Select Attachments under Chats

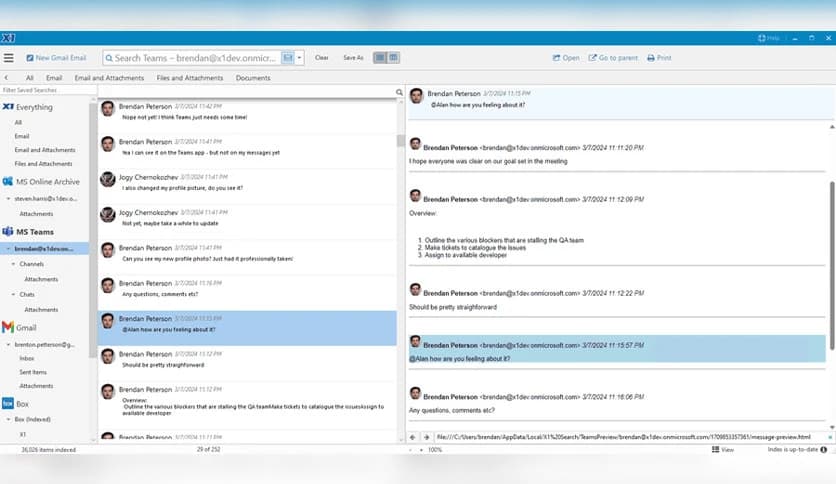coord(41,309)
